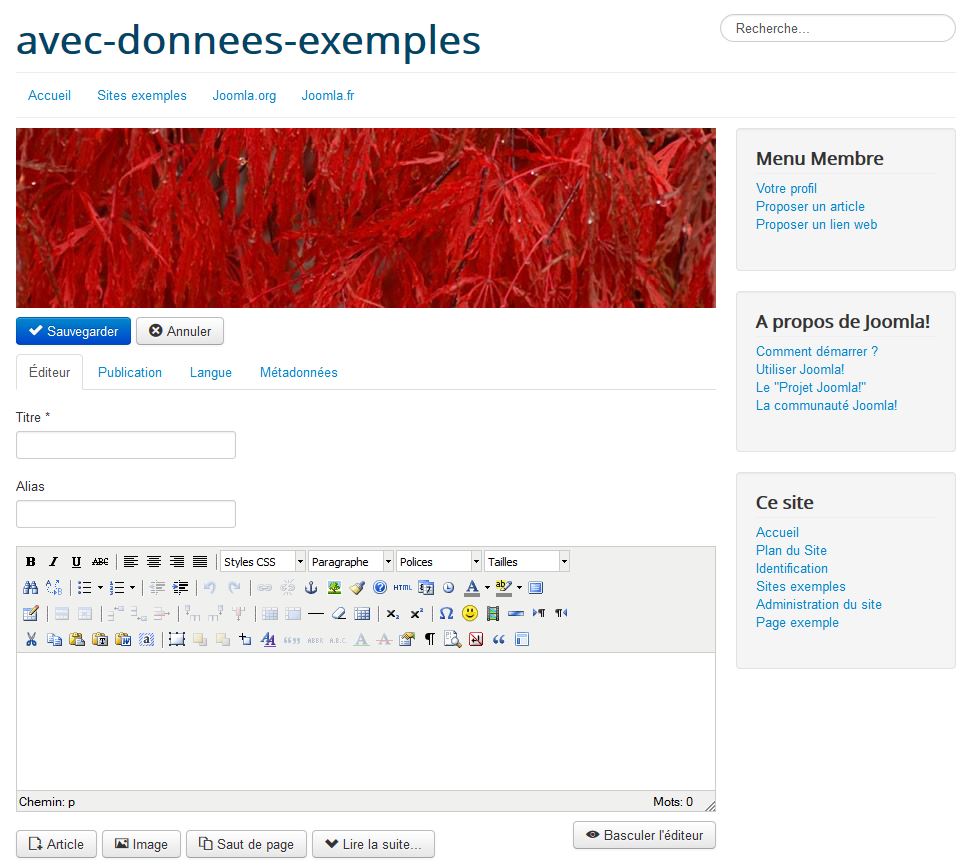Go to Accueil in top menu
Image resolution: width=963 pixels, height=867 pixels.
click(x=49, y=95)
